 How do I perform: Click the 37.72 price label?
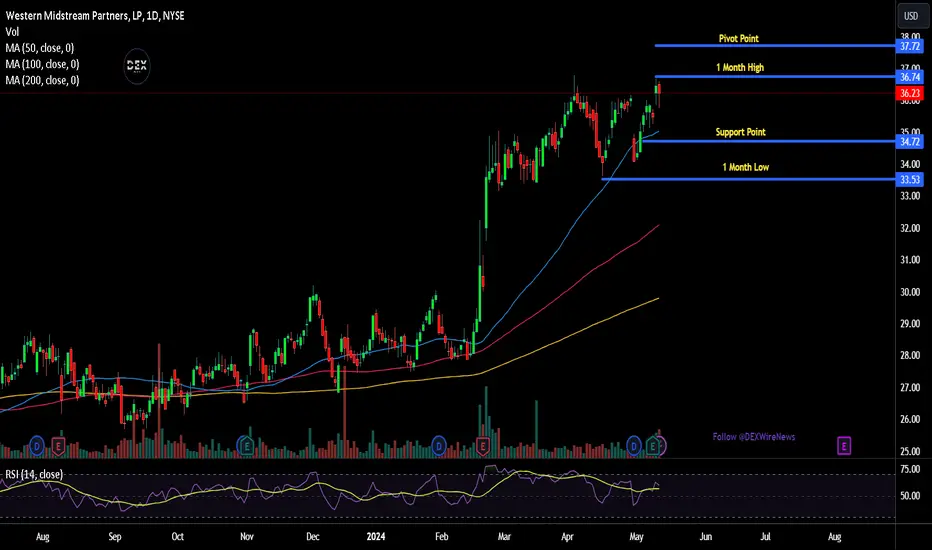click(x=909, y=46)
